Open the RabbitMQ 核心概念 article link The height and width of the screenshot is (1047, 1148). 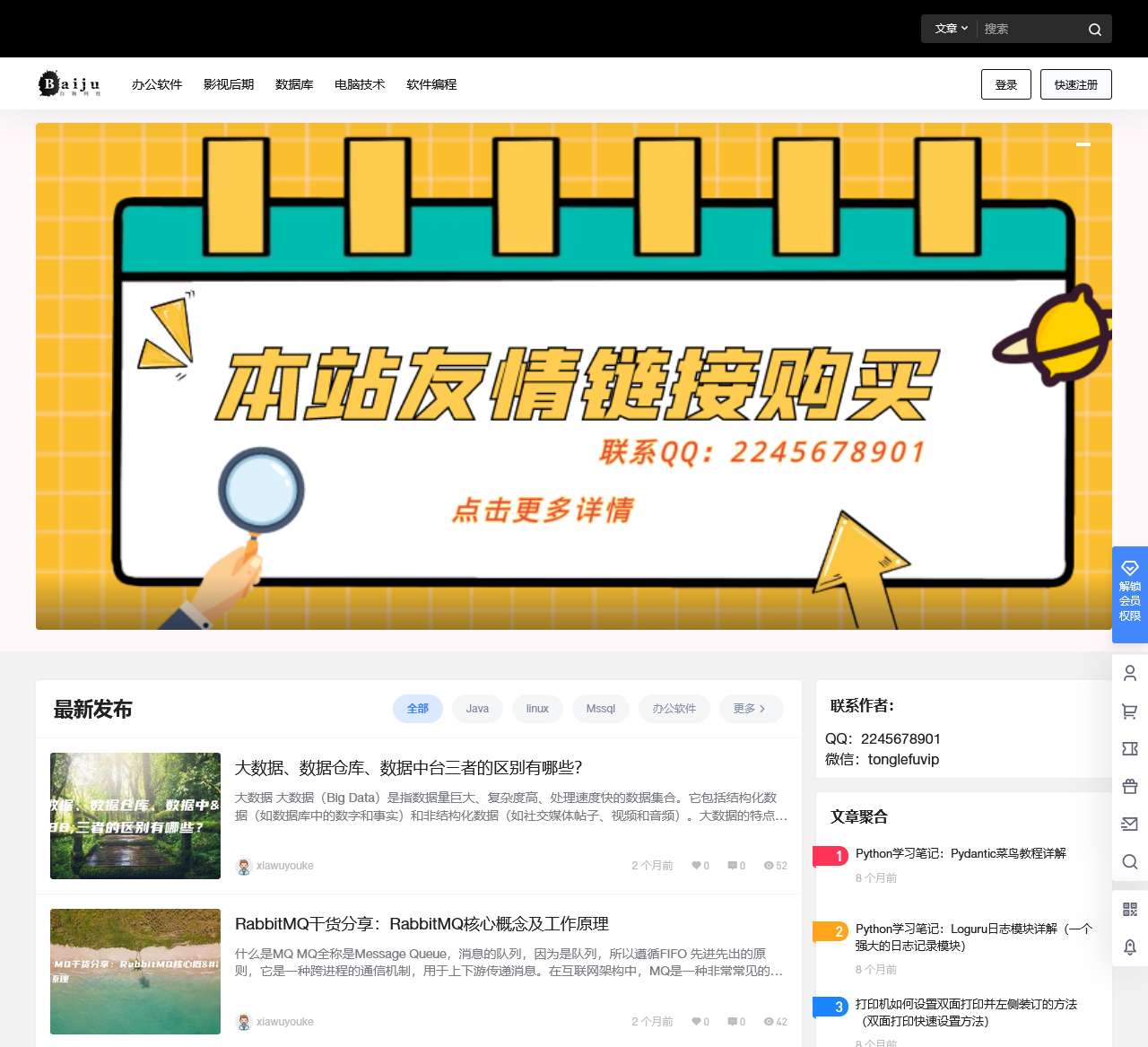422,924
